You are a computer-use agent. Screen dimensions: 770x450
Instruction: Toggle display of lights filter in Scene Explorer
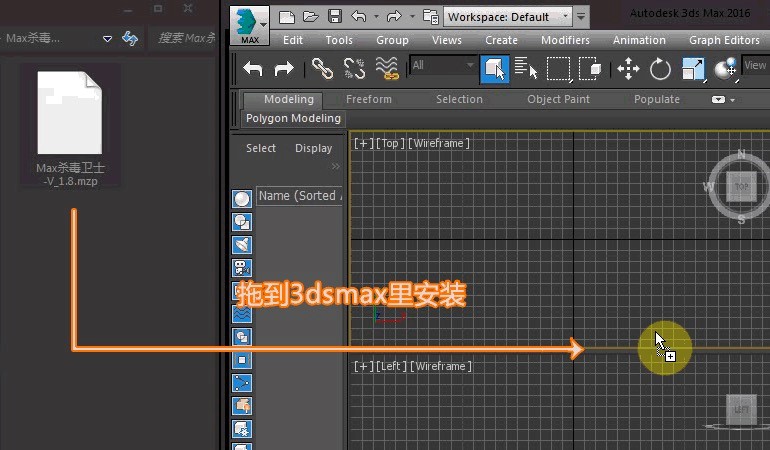242,245
